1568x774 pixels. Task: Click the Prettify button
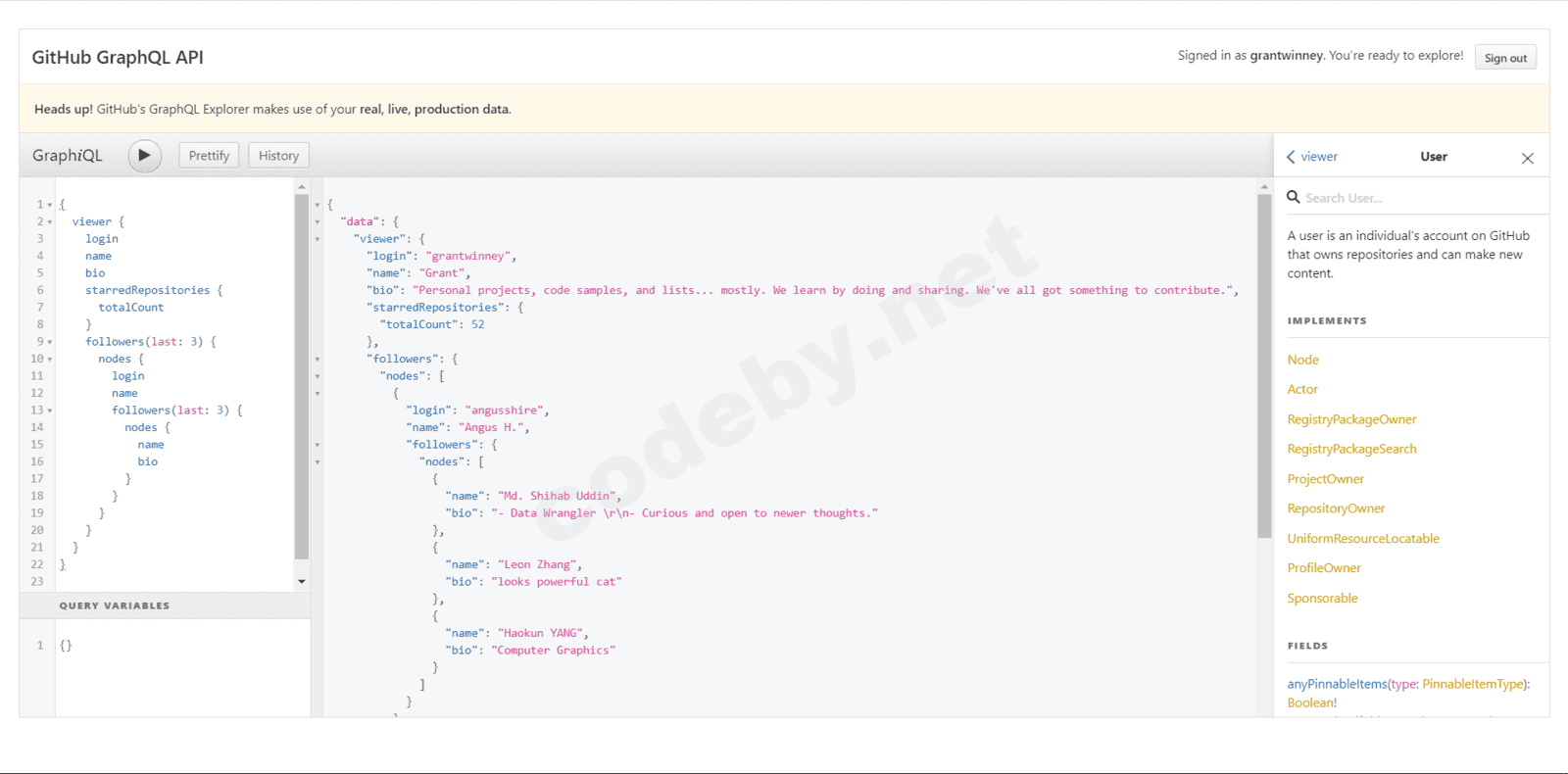[x=209, y=156]
